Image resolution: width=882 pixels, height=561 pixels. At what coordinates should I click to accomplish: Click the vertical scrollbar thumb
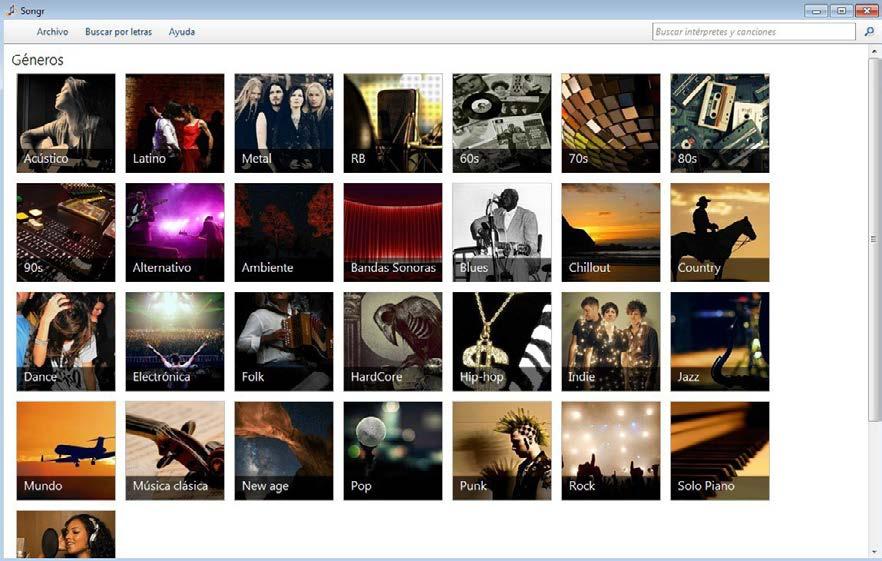874,239
